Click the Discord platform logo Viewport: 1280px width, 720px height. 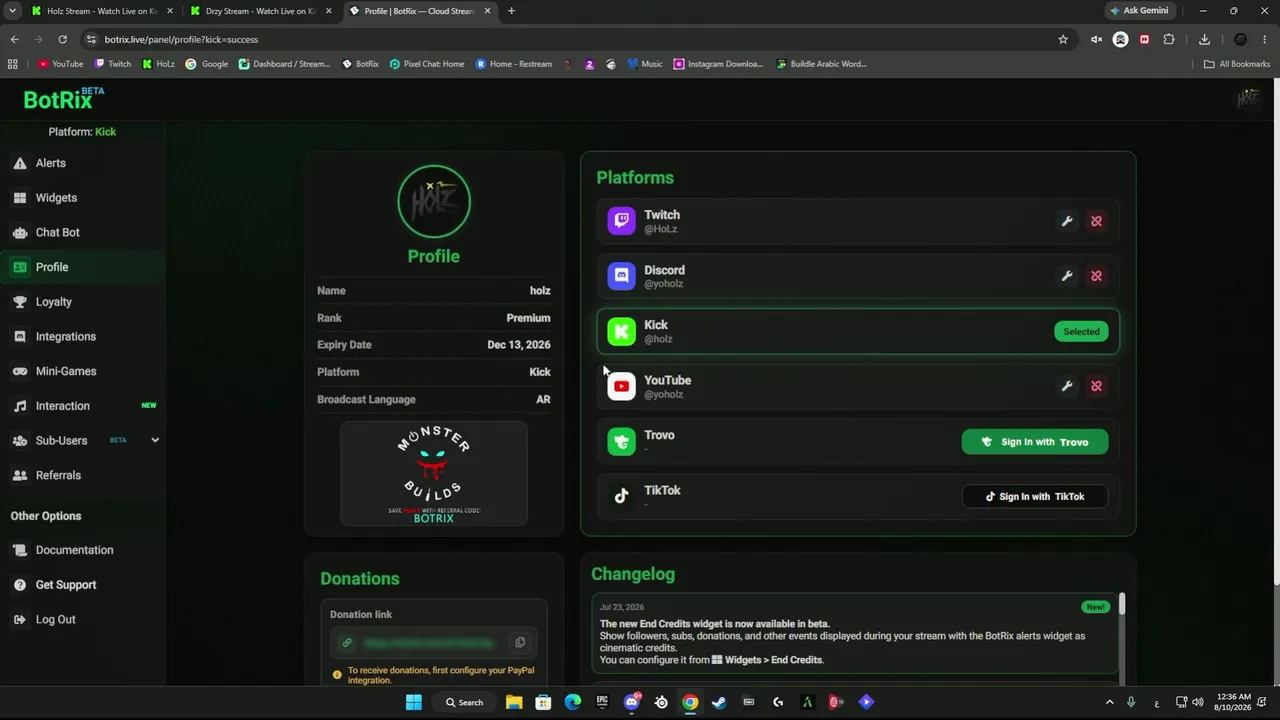pyautogui.click(x=621, y=276)
